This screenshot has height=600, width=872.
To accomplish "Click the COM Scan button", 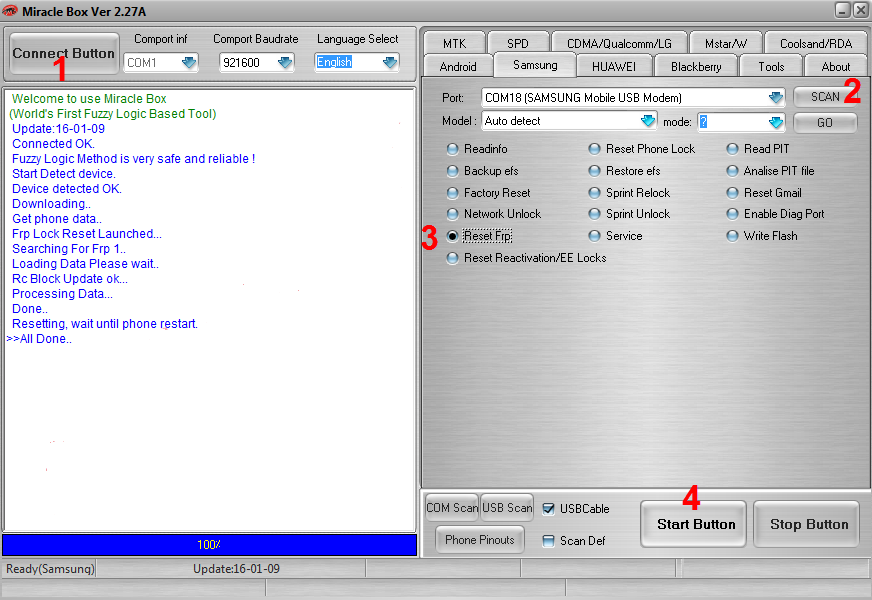I will (x=452, y=508).
